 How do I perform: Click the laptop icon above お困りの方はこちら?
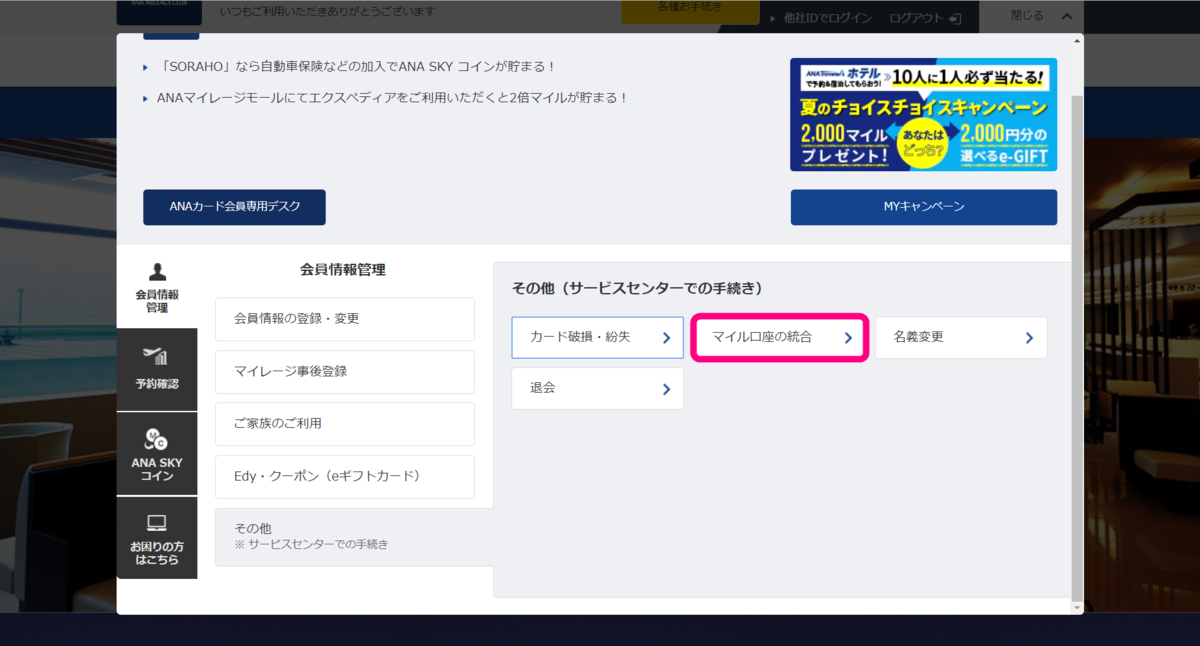156,523
